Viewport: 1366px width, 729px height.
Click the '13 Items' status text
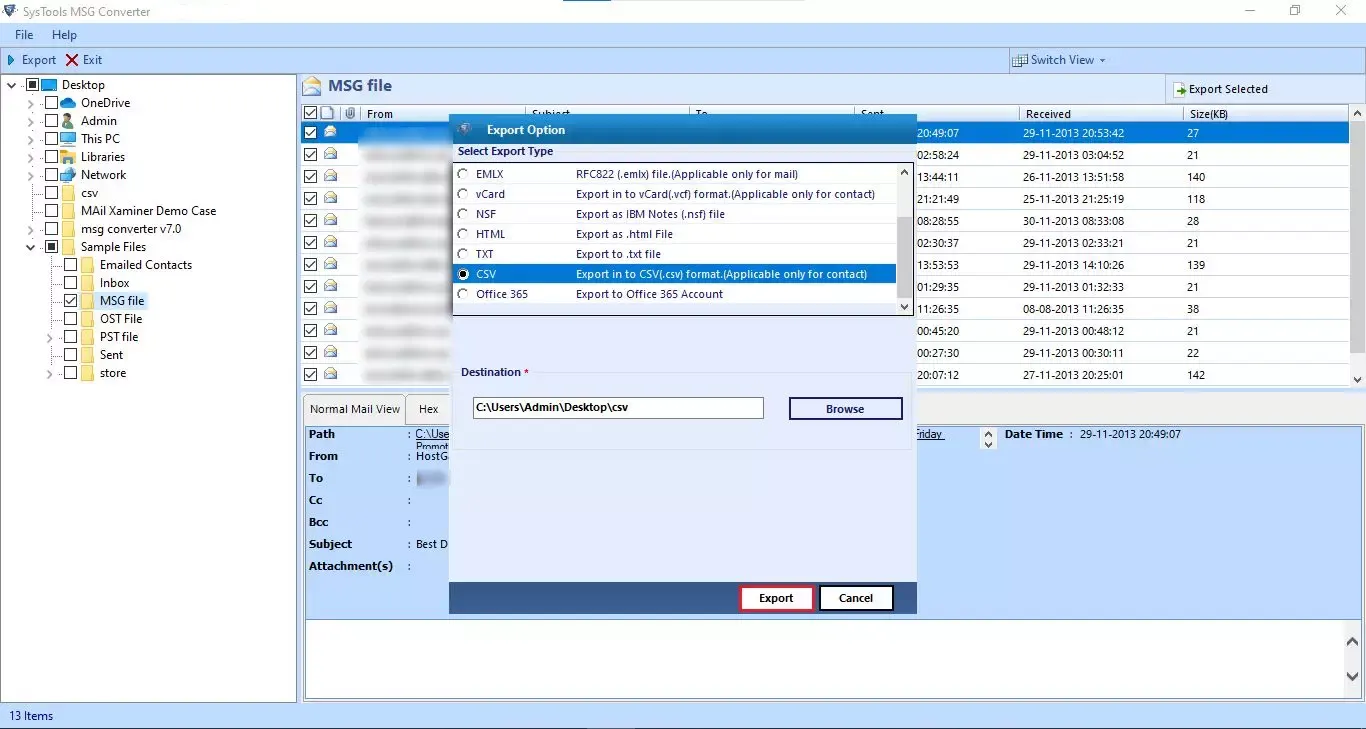(x=31, y=716)
